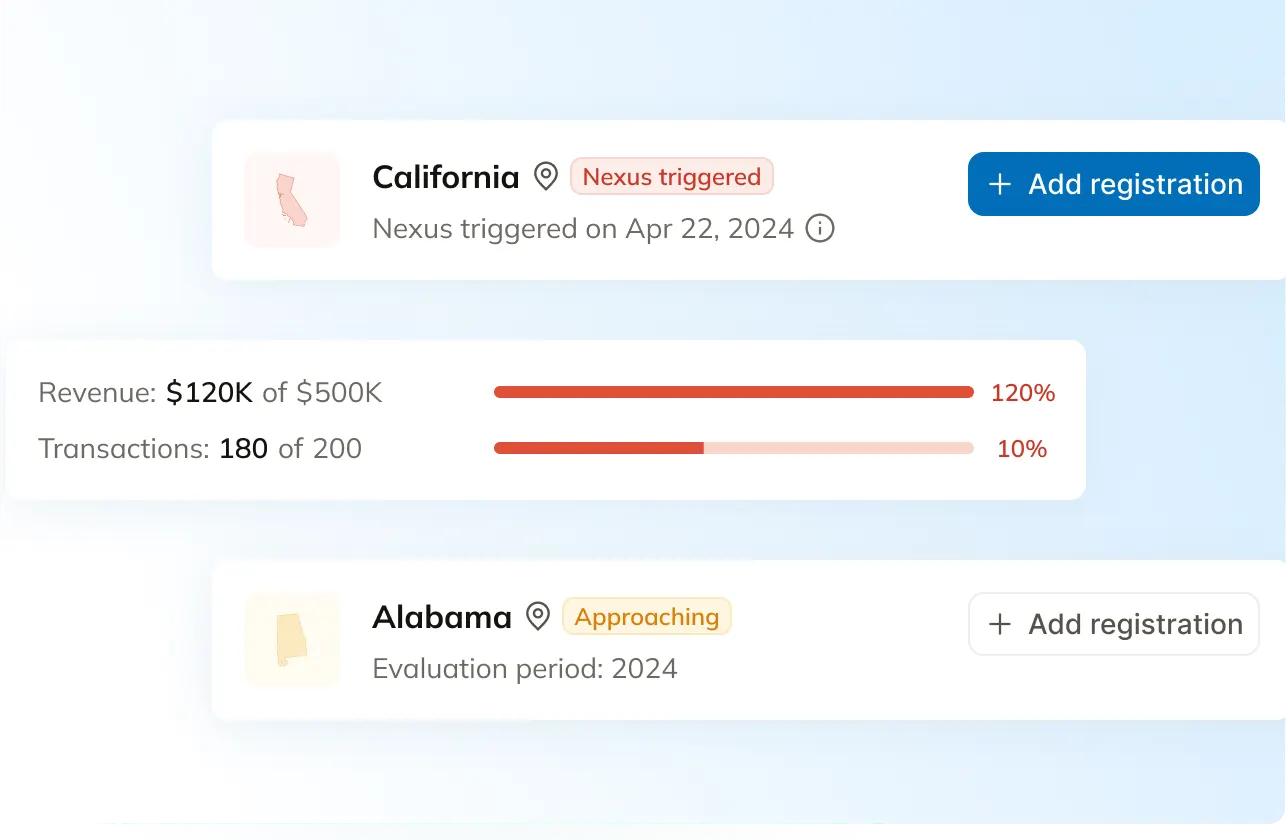Click the Approaching status badge
This screenshot has height=840, width=1286.
(647, 617)
